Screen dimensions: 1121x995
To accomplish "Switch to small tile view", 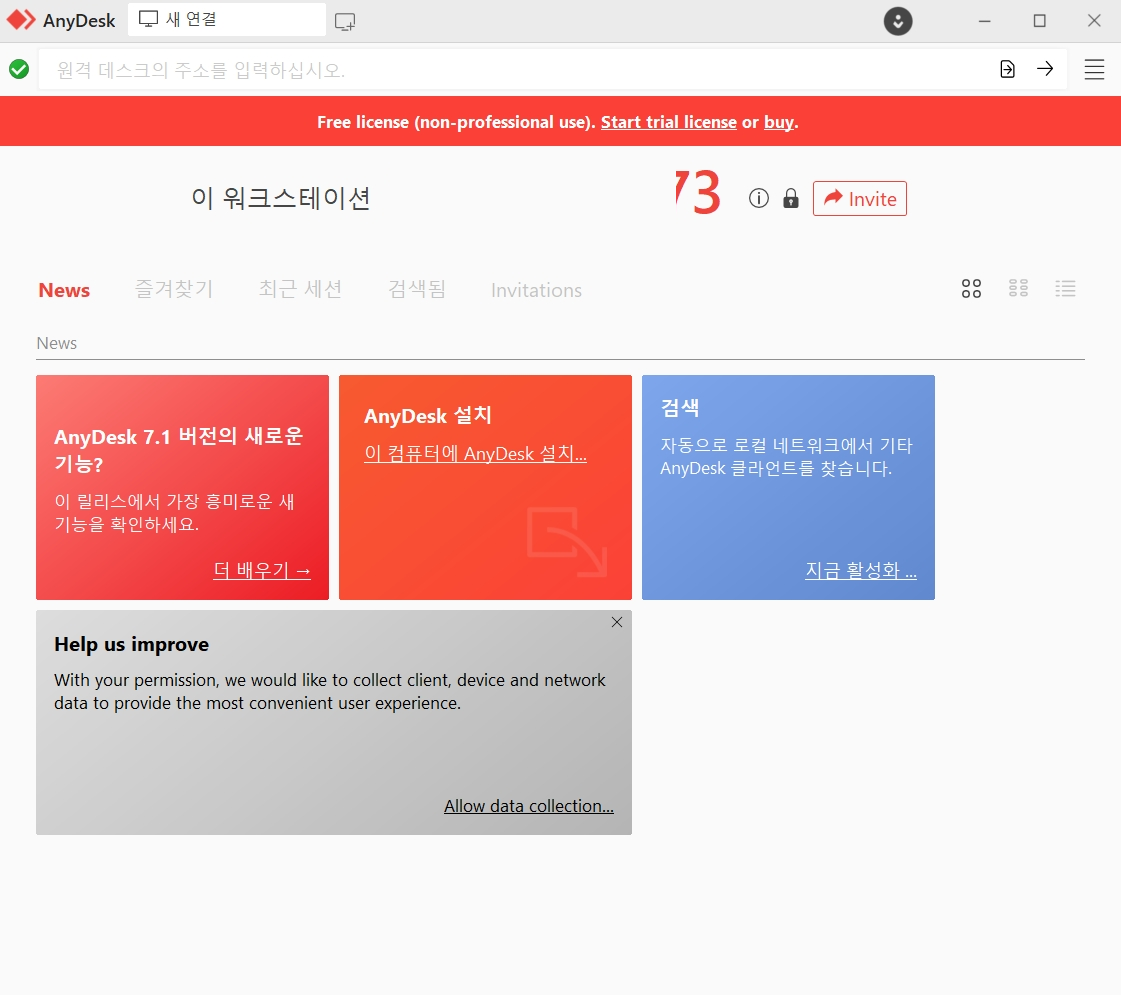I will (1018, 289).
